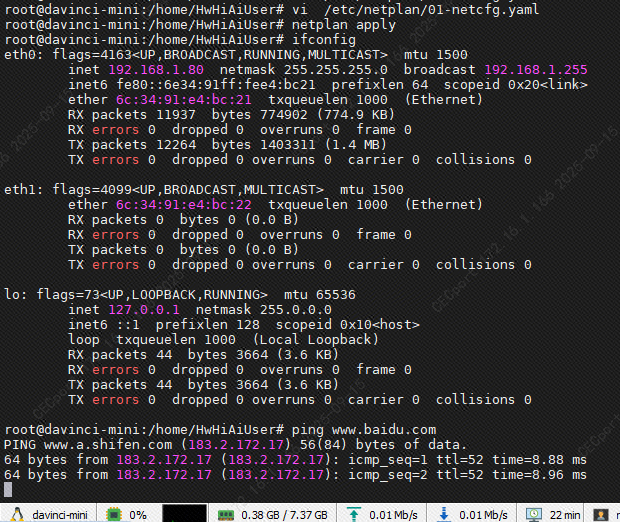Click the teal upload arrow icon
This screenshot has height=522, width=620.
(x=354, y=514)
